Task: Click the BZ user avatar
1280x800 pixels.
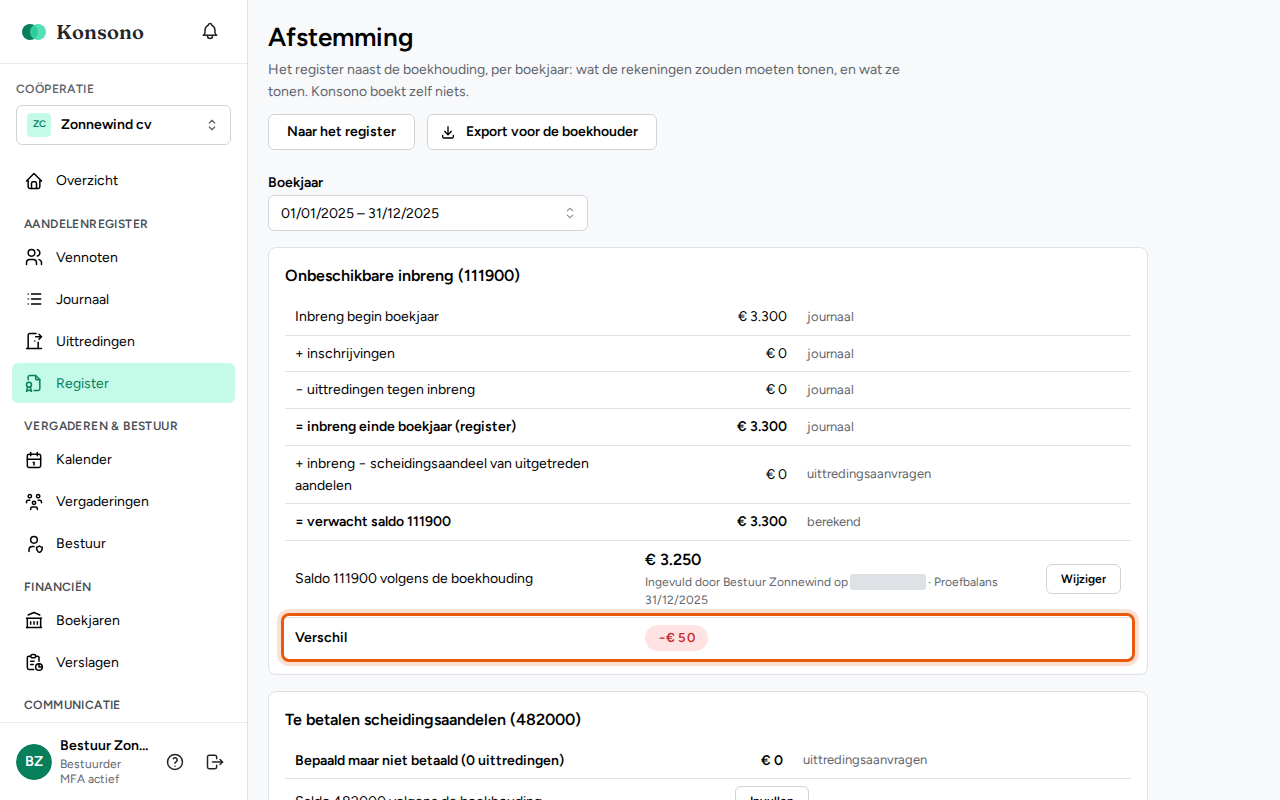Action: (34, 762)
